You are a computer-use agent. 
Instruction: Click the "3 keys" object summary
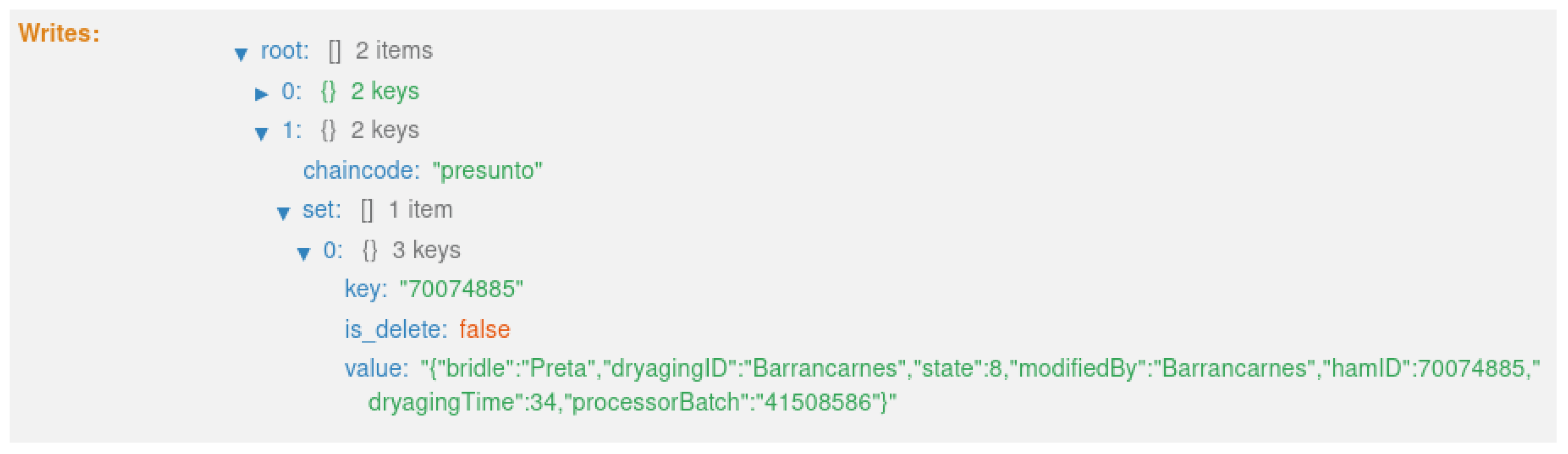426,250
